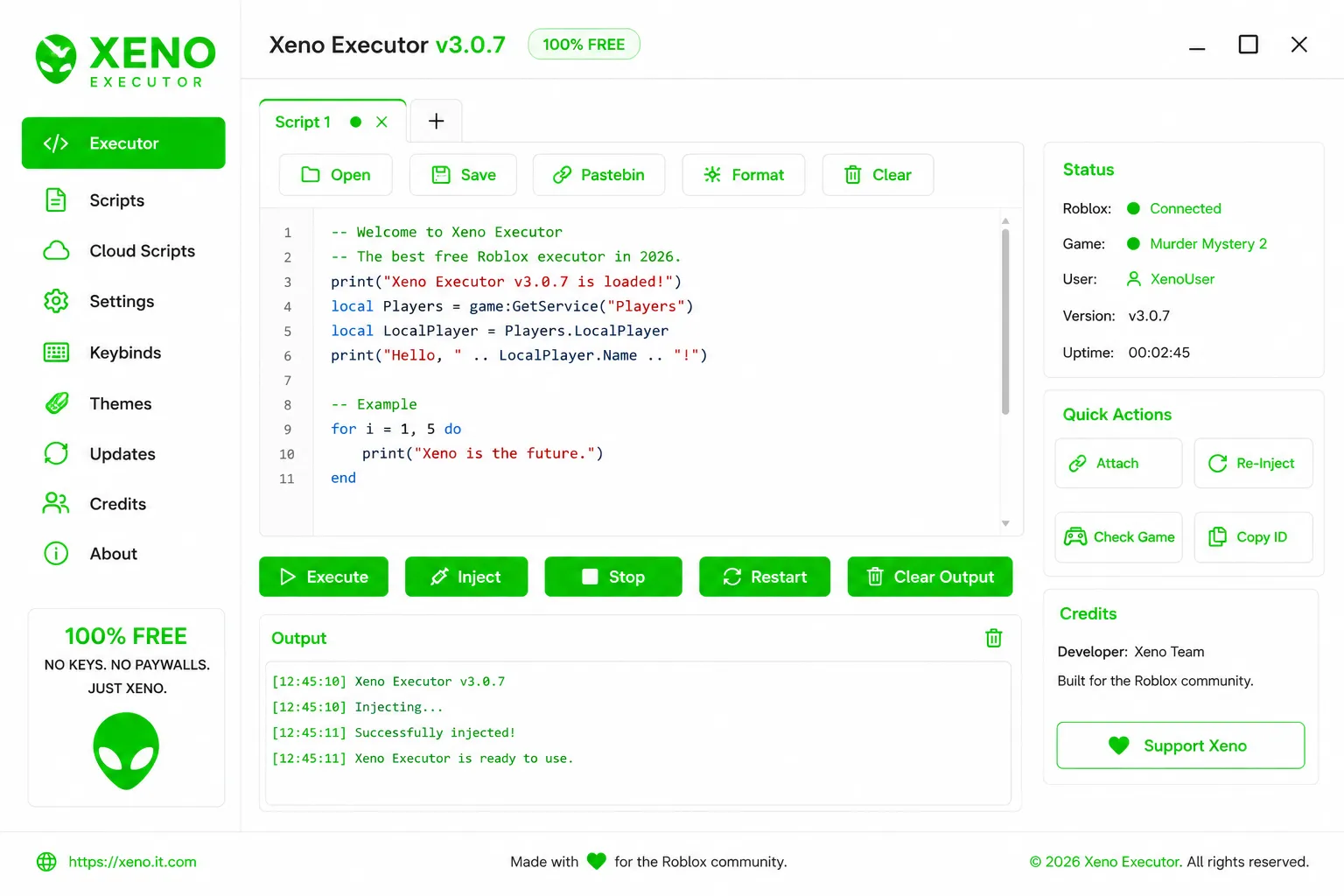Click the Xeno alien logo at top left
1344x896 pixels.
56,59
